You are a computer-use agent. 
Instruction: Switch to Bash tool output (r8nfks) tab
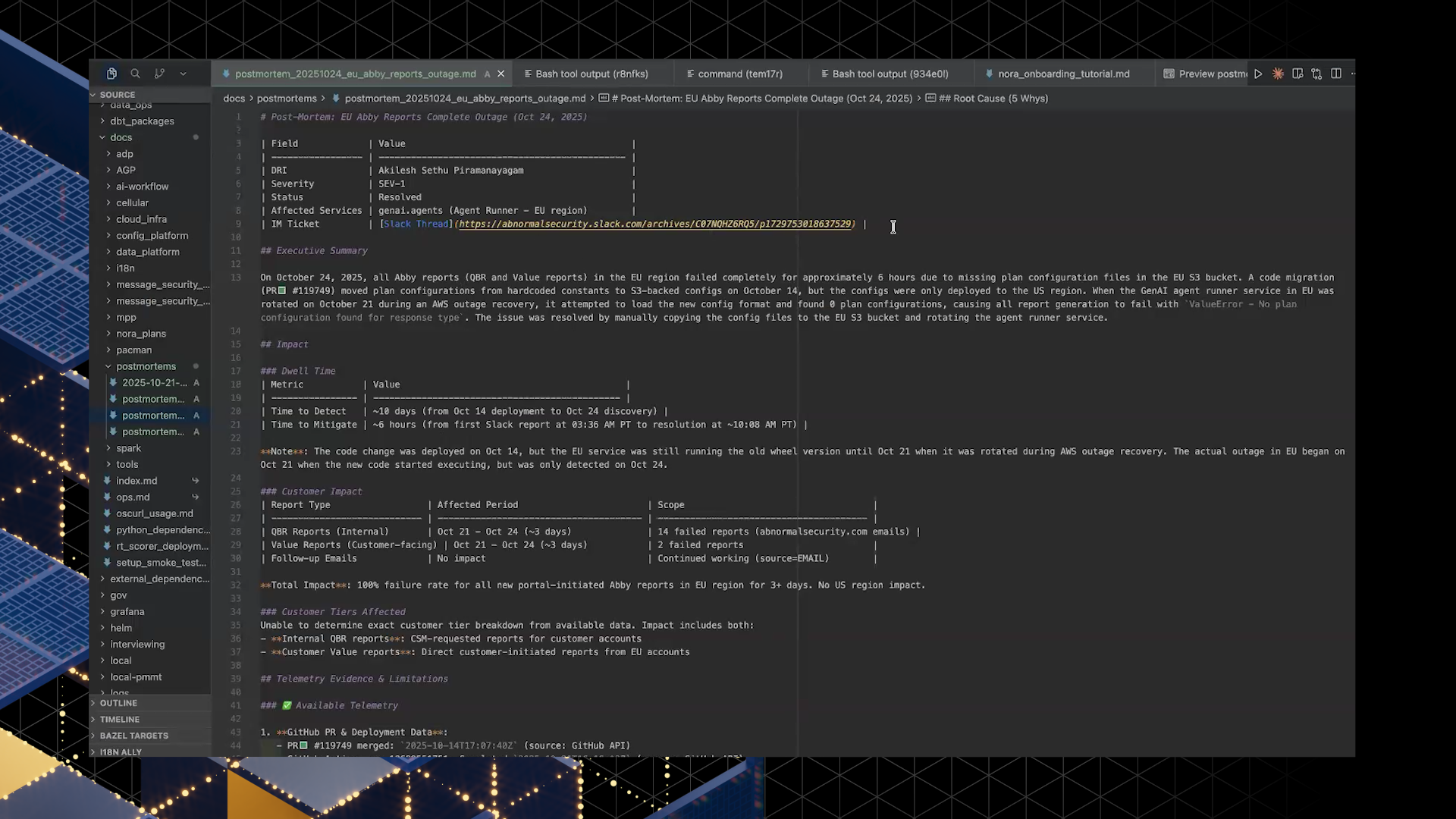point(591,74)
